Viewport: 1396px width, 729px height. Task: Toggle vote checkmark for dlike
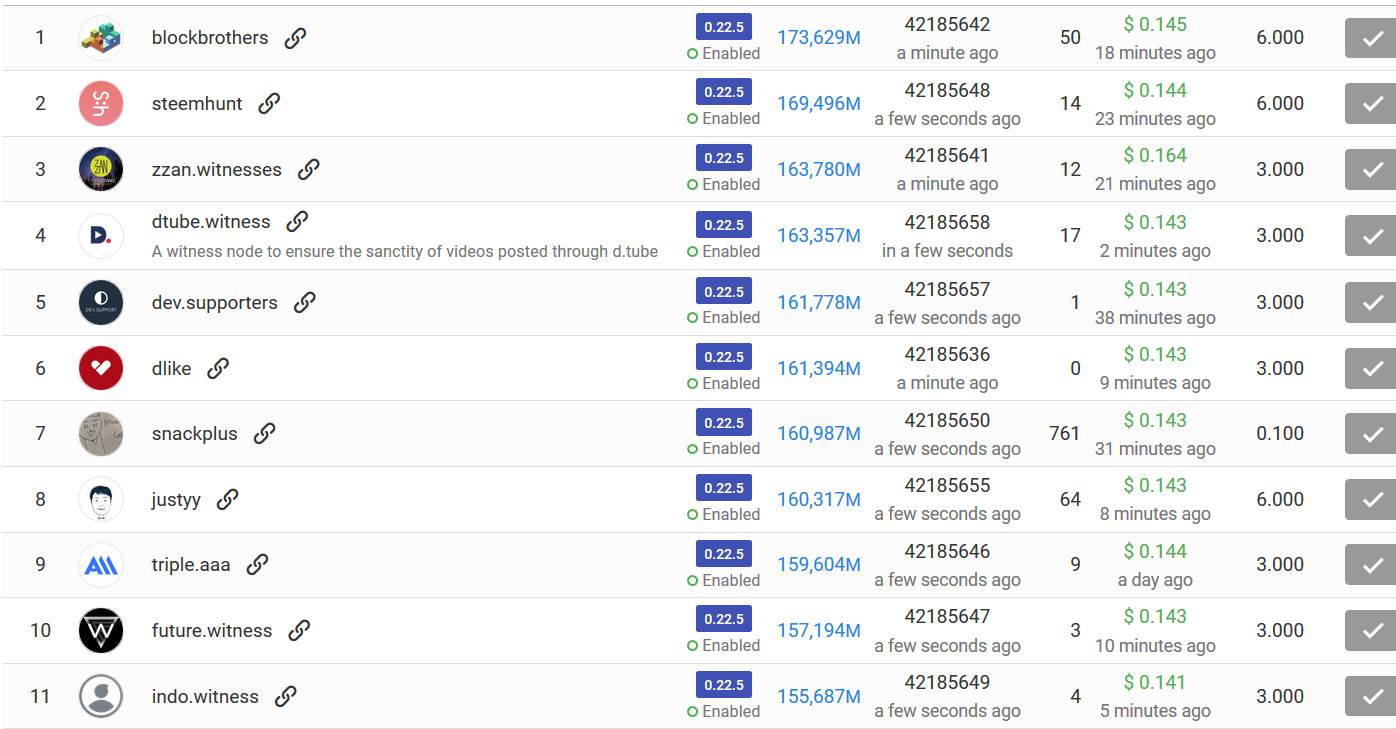[1371, 368]
